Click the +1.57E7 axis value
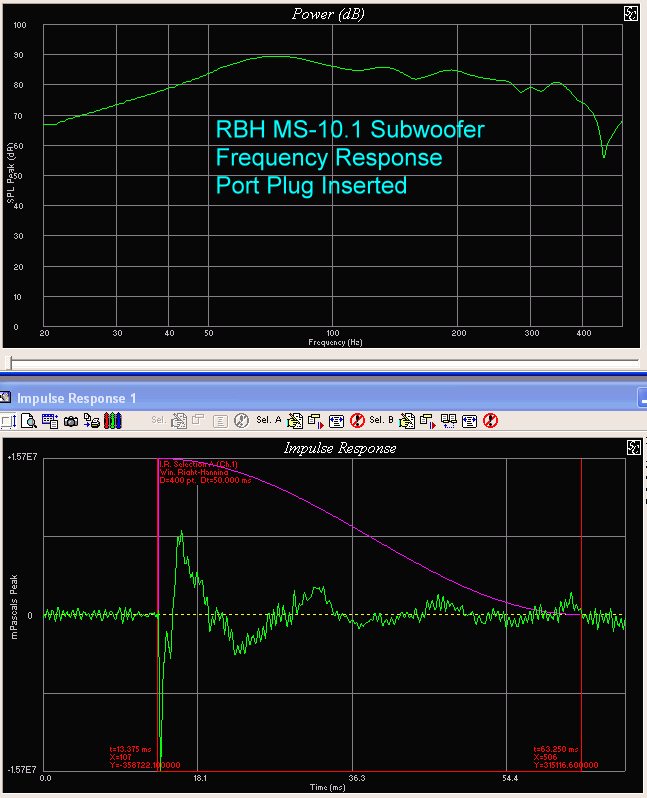This screenshot has width=647, height=798. point(22,457)
